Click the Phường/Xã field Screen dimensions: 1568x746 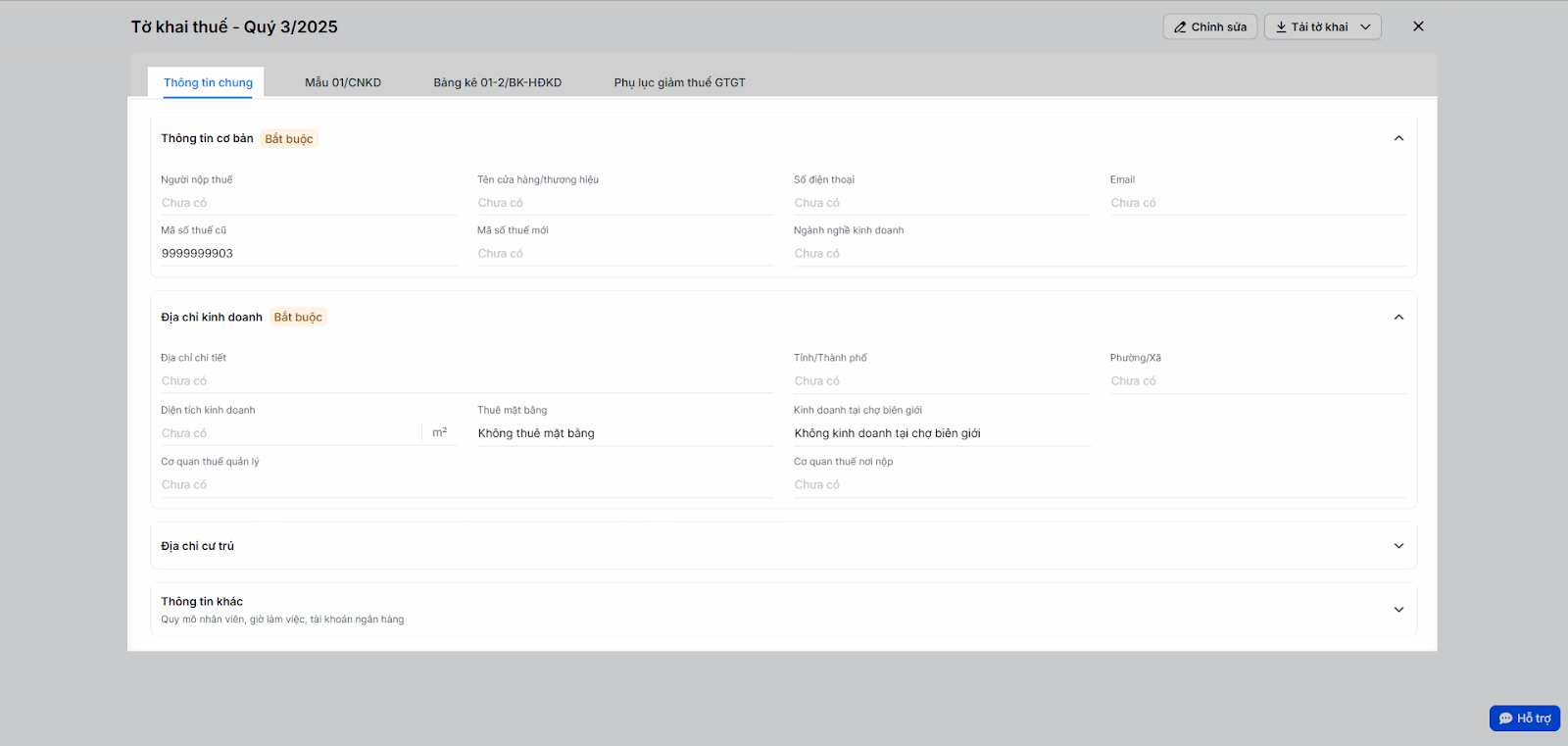point(1258,381)
